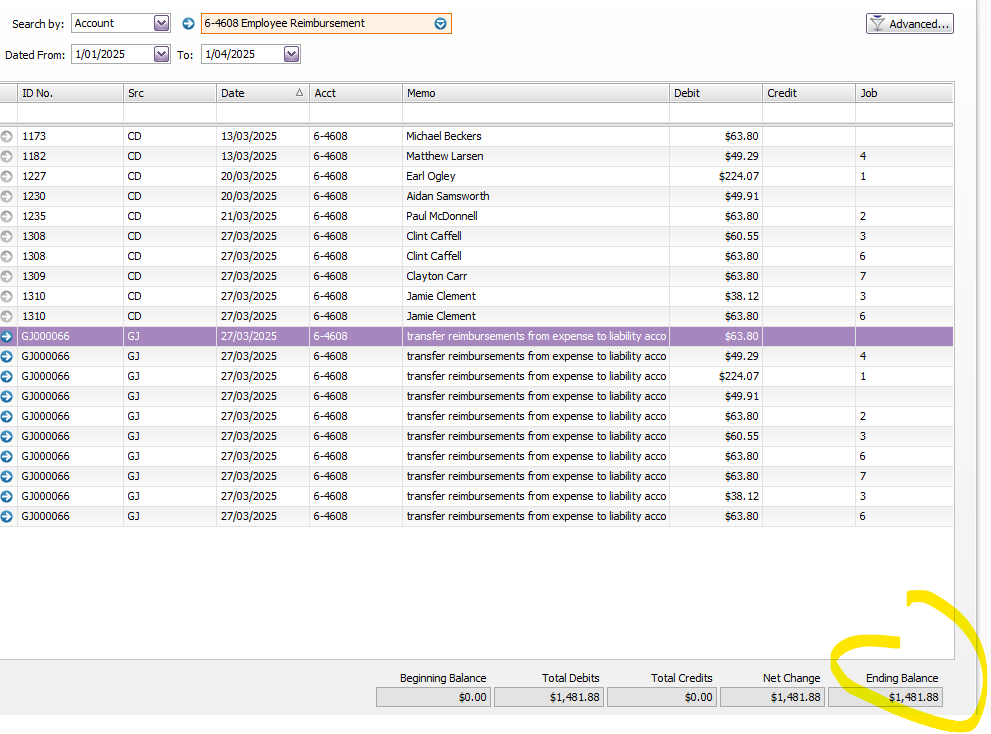Open the To date picker dropdown
The height and width of the screenshot is (734, 991).
click(291, 54)
